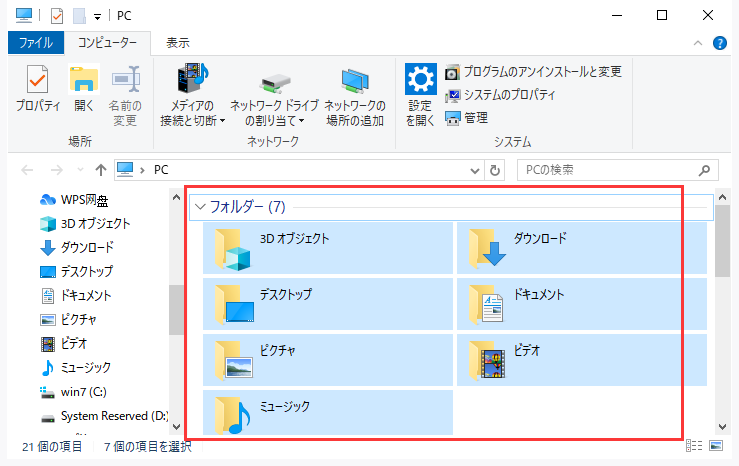The width and height of the screenshot is (739, 466).
Task: Click the Properties (プロパティ) ribbon icon
Action: pyautogui.click(x=37, y=88)
